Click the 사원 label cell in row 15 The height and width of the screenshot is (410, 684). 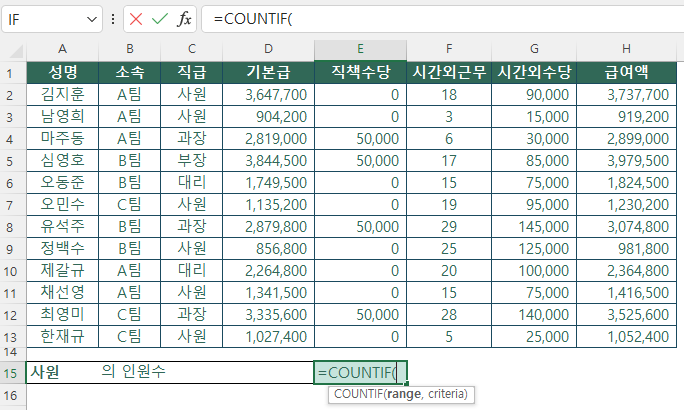pyautogui.click(x=62, y=372)
